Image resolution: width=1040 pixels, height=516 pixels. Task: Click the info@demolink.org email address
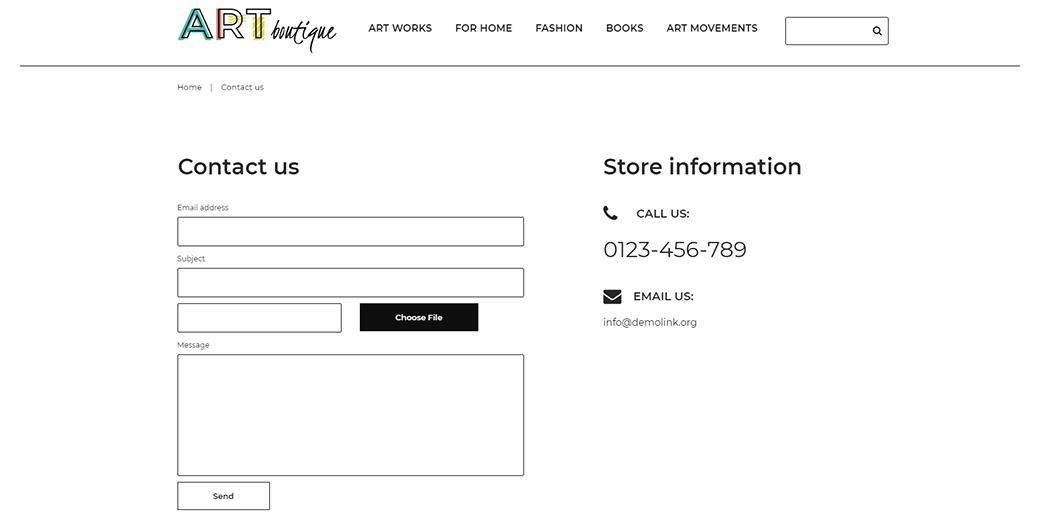click(x=650, y=322)
